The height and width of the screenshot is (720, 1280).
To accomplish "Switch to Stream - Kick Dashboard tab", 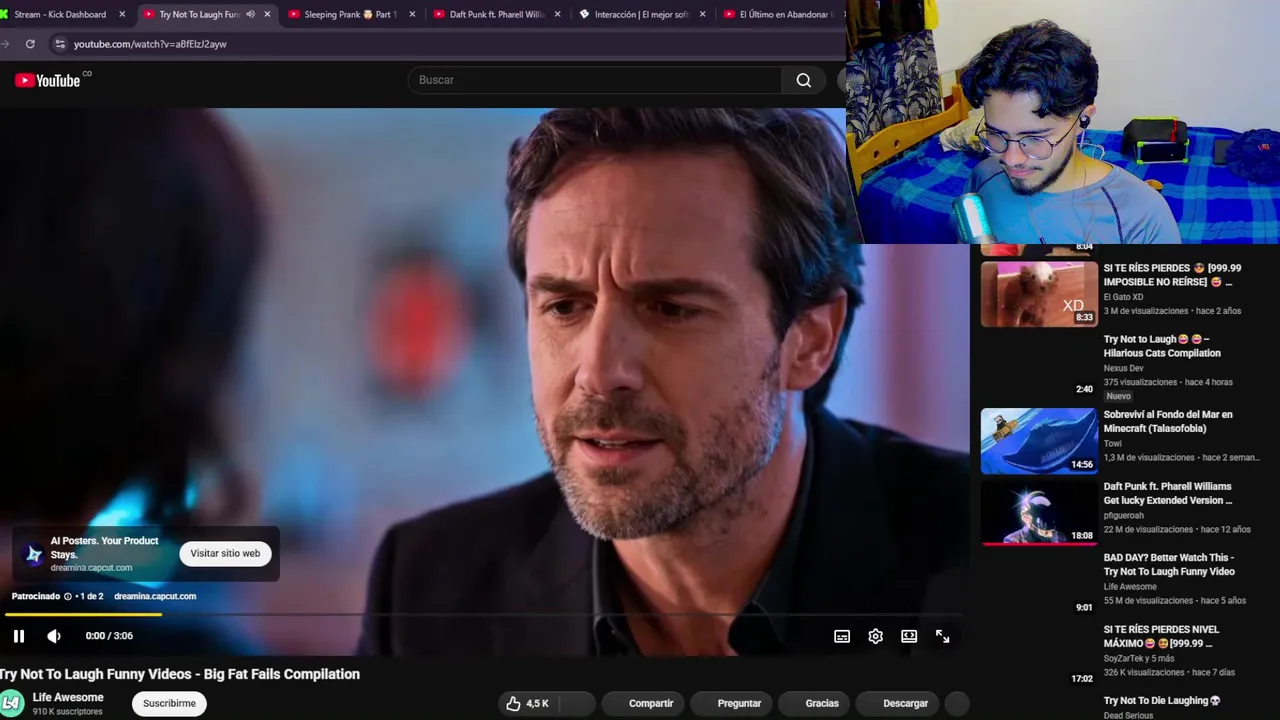I will 60,14.
